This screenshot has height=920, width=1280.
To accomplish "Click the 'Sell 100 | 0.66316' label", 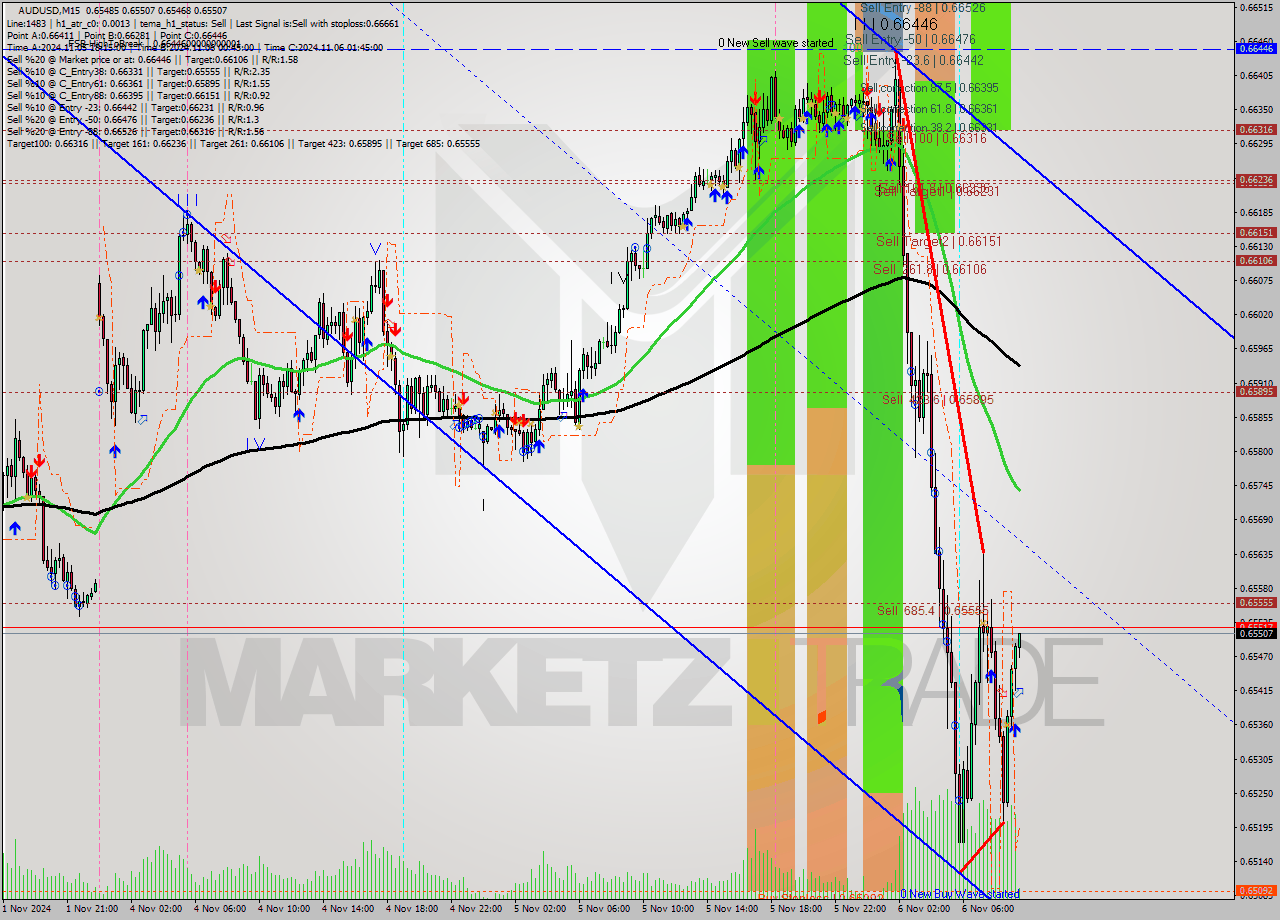I will point(930,138).
